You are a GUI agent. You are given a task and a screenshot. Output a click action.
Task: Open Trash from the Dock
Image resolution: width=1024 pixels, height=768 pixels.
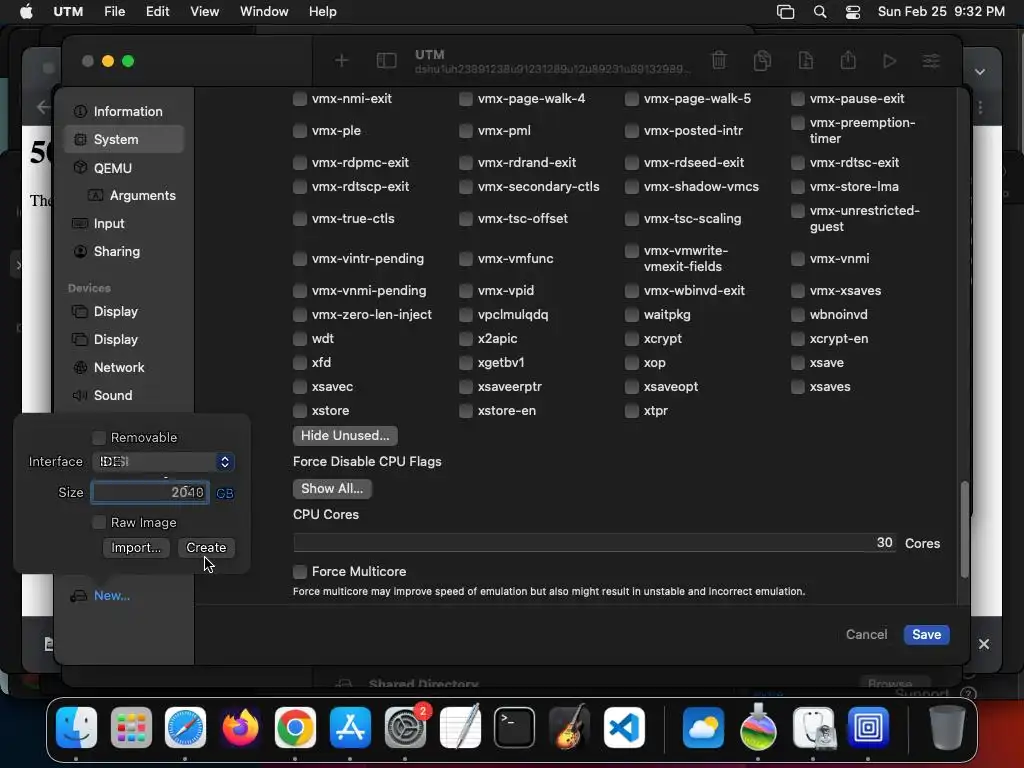click(947, 727)
